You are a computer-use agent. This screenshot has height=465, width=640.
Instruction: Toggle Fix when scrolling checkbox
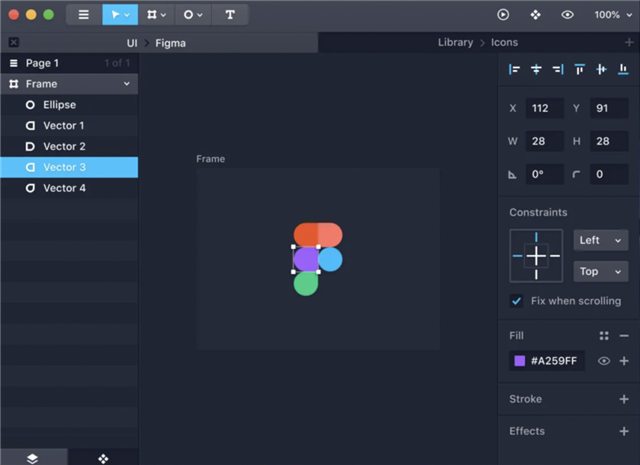pyautogui.click(x=517, y=301)
